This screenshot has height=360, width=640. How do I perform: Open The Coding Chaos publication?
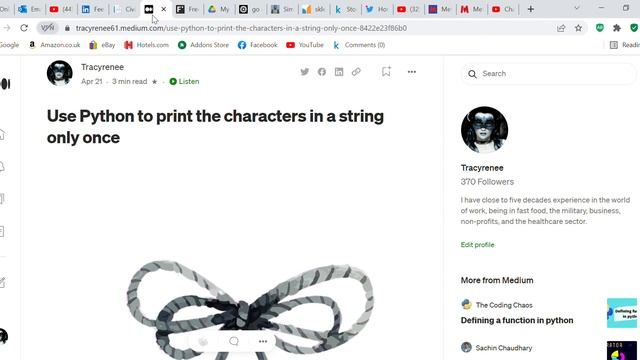504,305
